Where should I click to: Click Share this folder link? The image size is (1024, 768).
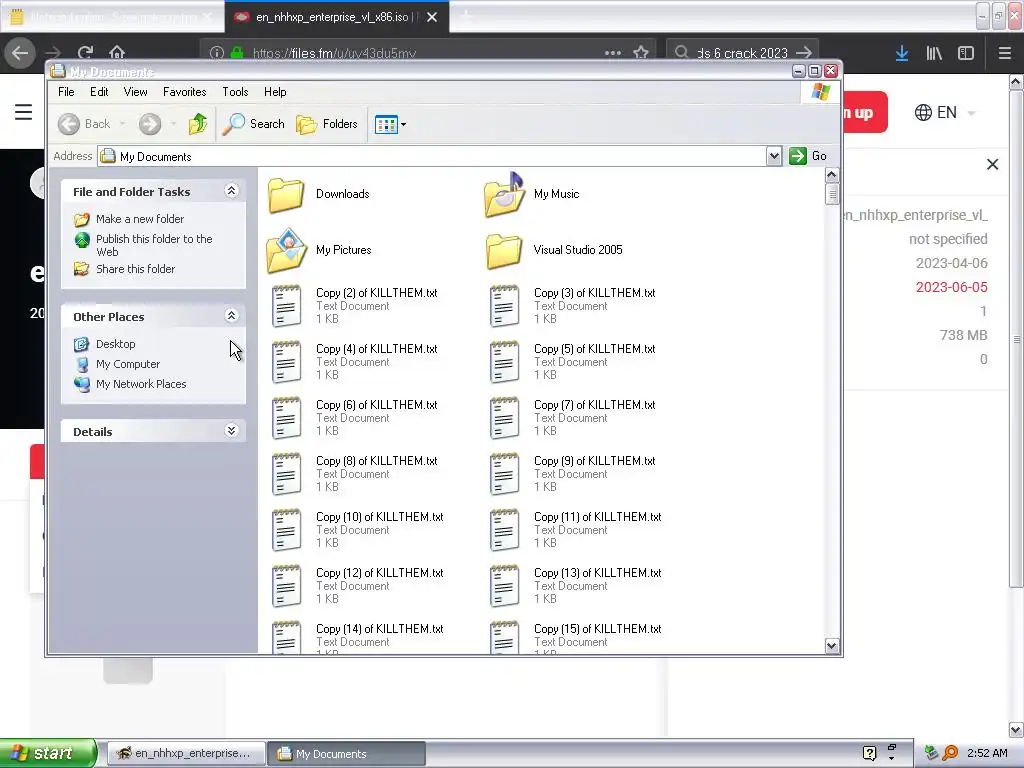point(135,269)
